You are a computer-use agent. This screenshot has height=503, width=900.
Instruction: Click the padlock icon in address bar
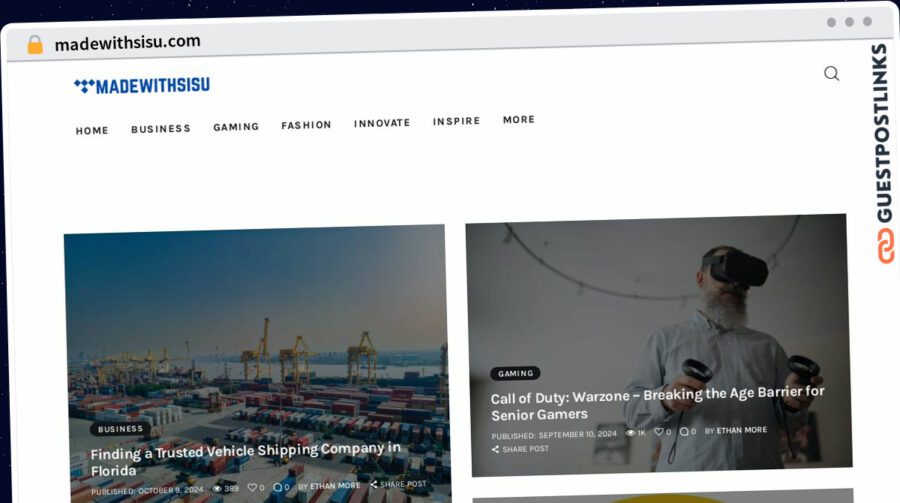(x=35, y=45)
